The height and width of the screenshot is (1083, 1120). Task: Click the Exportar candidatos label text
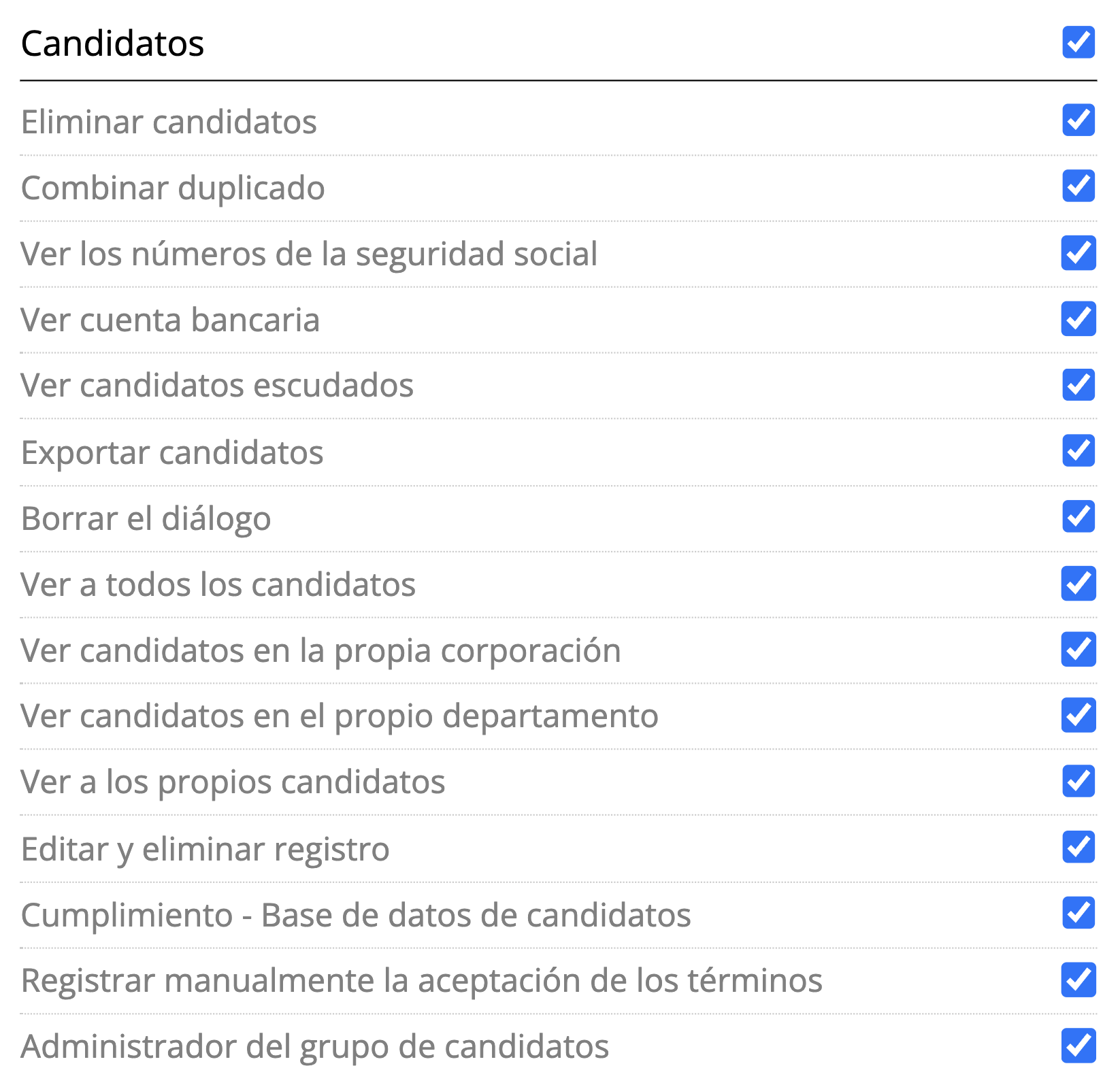click(x=172, y=452)
